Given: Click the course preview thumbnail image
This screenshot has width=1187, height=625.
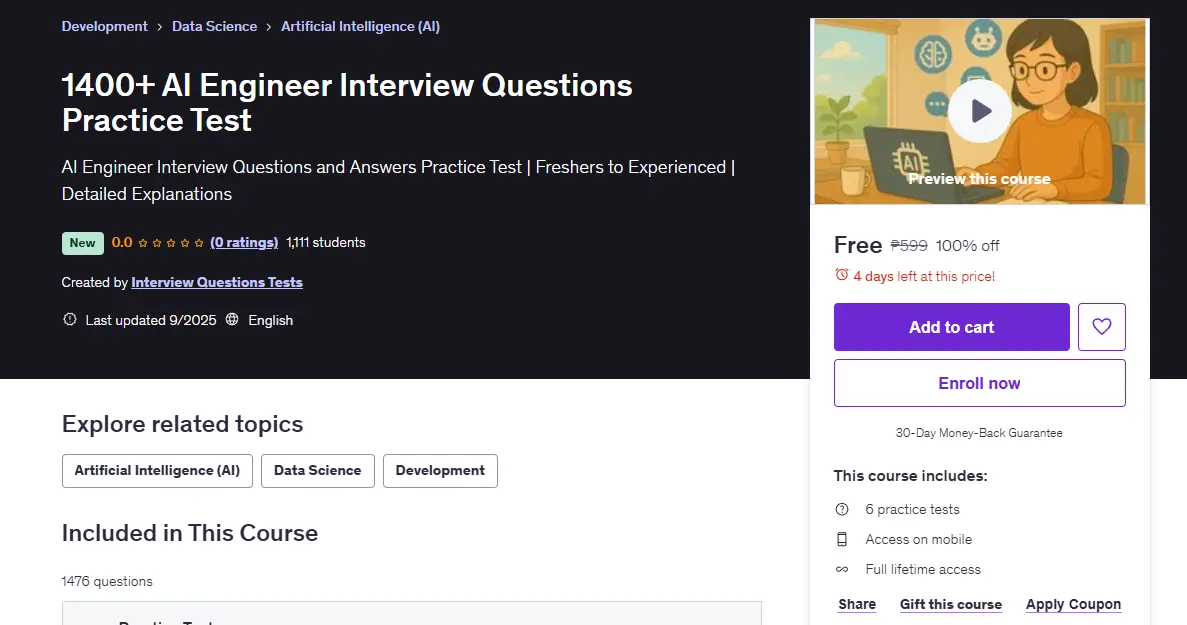Looking at the screenshot, I should 980,111.
